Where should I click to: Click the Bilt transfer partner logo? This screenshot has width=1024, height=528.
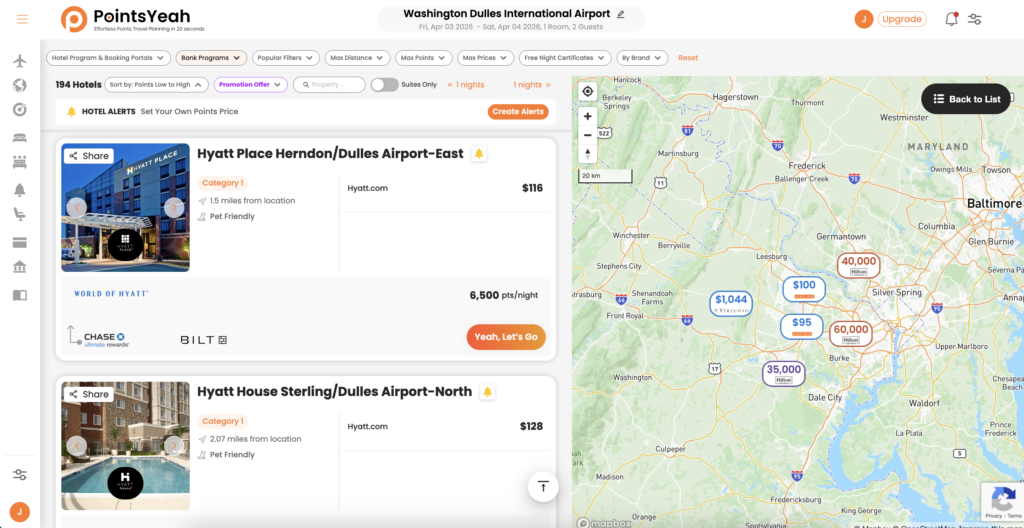point(203,340)
